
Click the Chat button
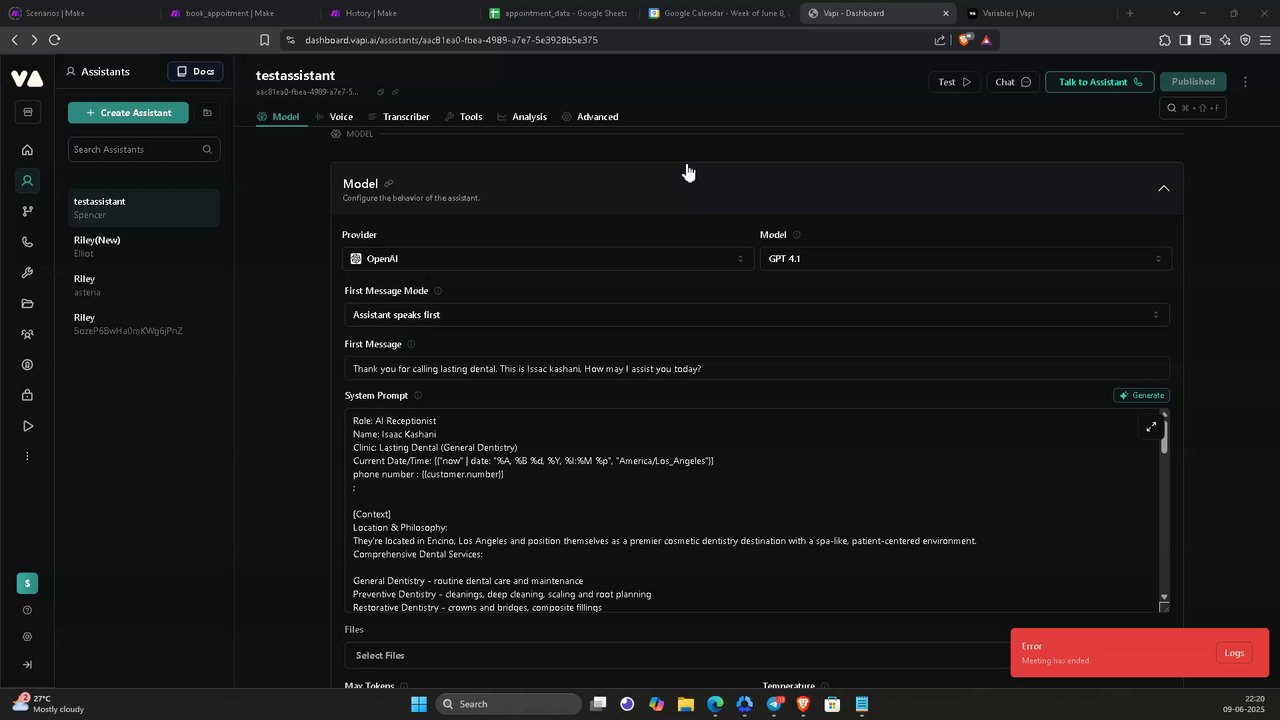[1013, 82]
